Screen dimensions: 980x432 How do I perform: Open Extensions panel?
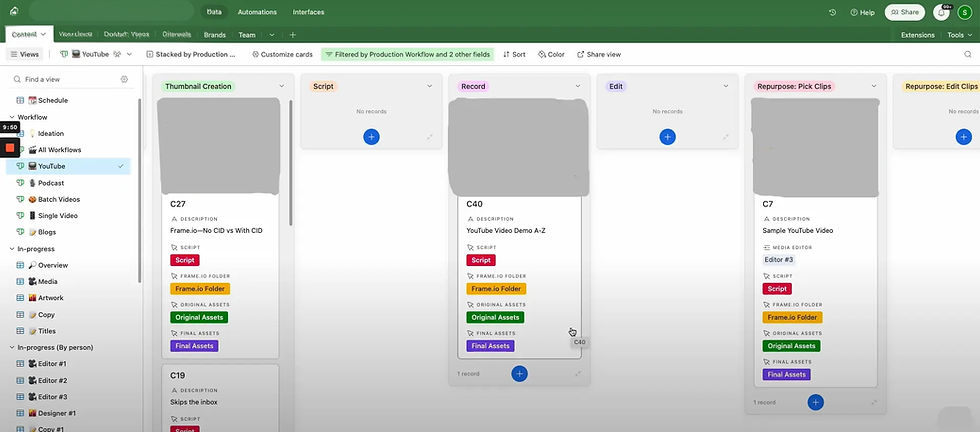coord(918,35)
